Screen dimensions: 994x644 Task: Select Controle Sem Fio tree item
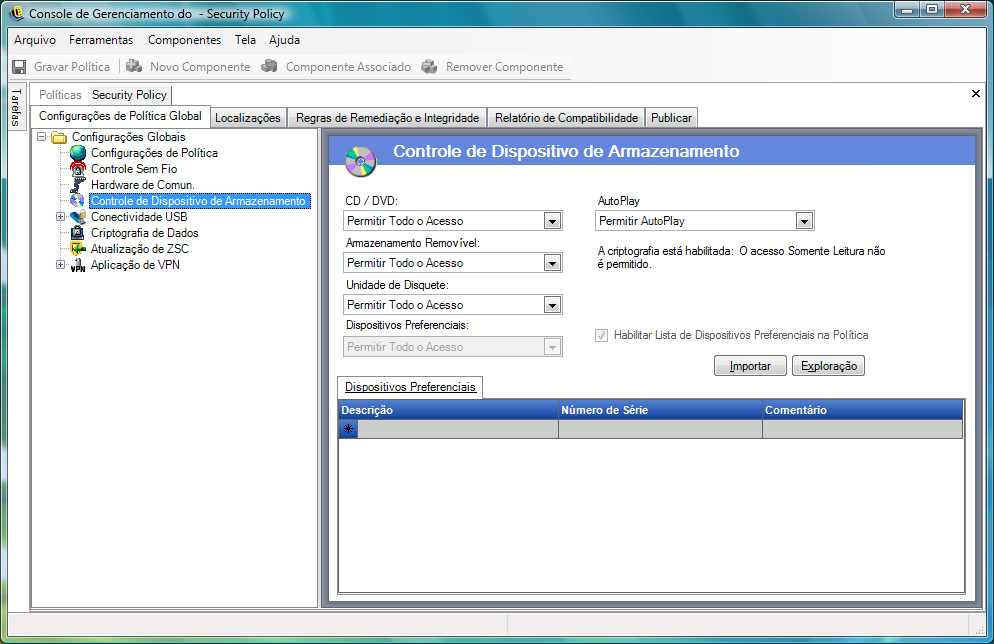pos(134,169)
